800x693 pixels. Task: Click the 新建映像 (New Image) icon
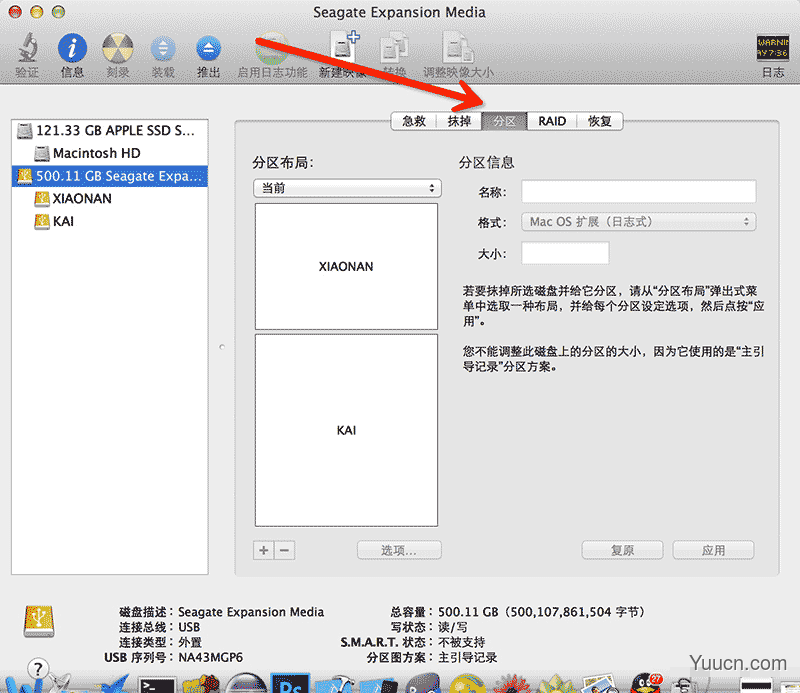(345, 47)
